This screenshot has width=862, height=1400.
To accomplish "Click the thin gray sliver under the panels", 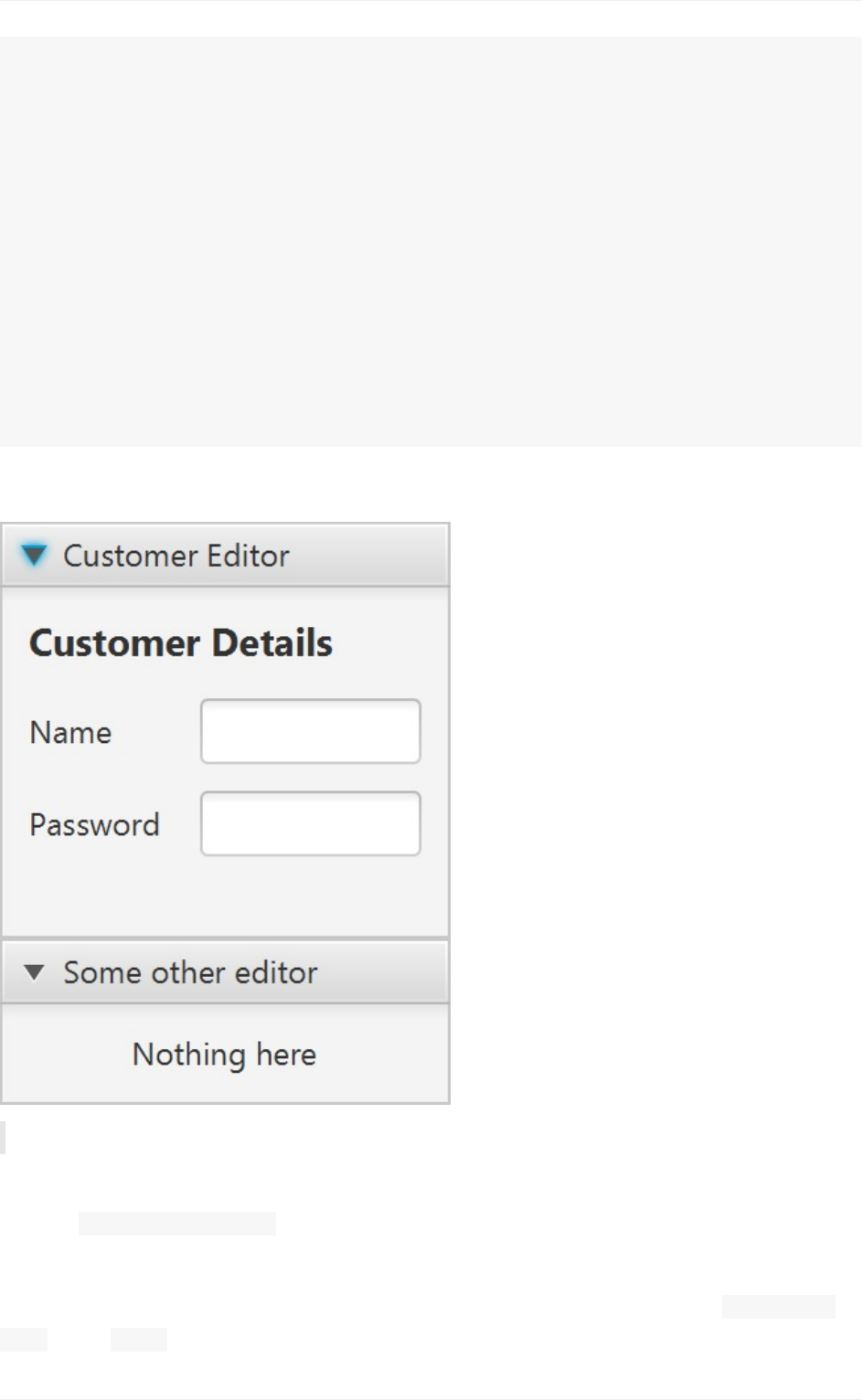I will [x=3, y=1138].
